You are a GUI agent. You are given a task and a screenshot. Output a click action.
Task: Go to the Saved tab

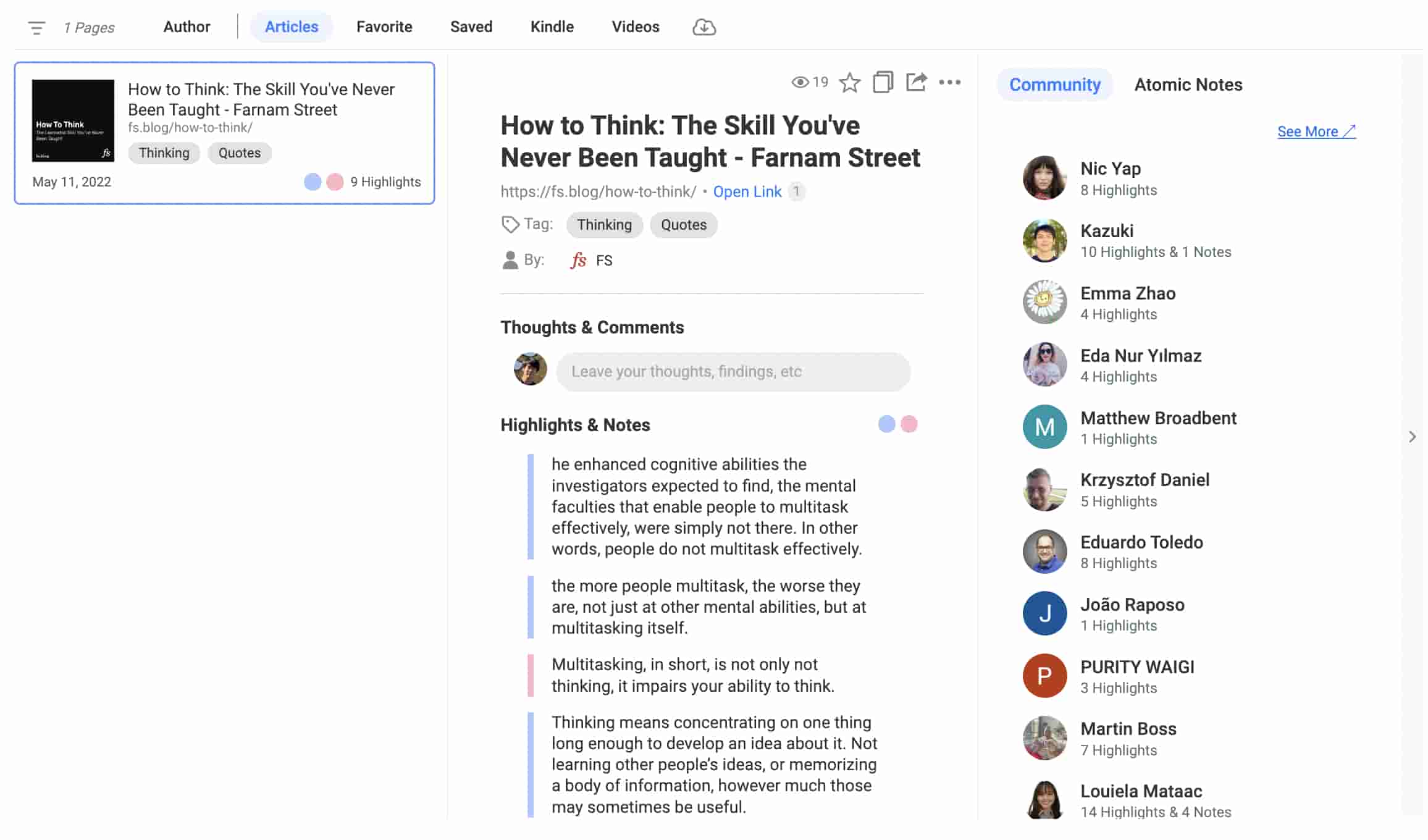[471, 27]
